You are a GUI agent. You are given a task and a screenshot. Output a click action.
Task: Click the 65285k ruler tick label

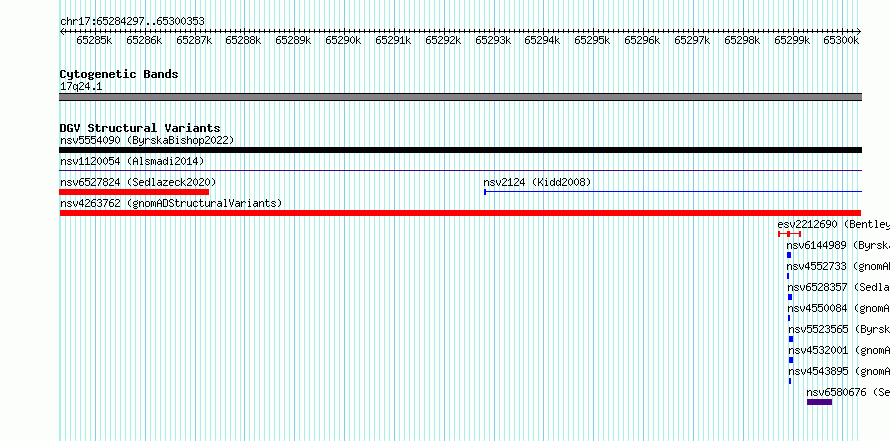point(94,40)
